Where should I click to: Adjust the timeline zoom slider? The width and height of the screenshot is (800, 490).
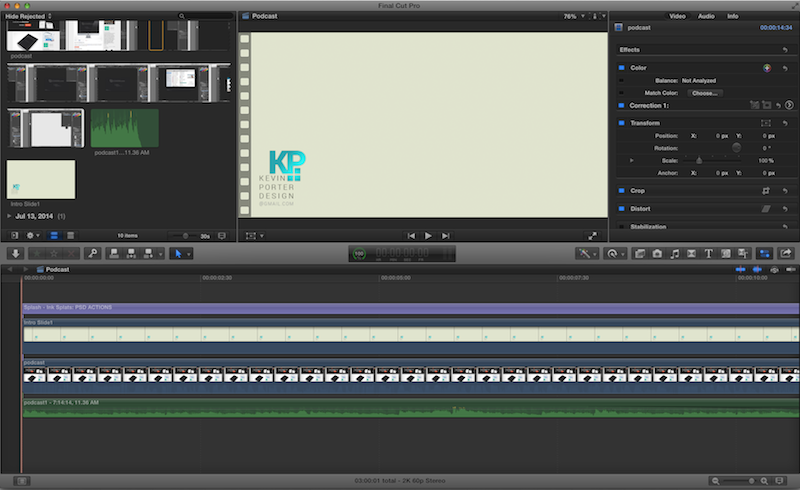[x=751, y=481]
